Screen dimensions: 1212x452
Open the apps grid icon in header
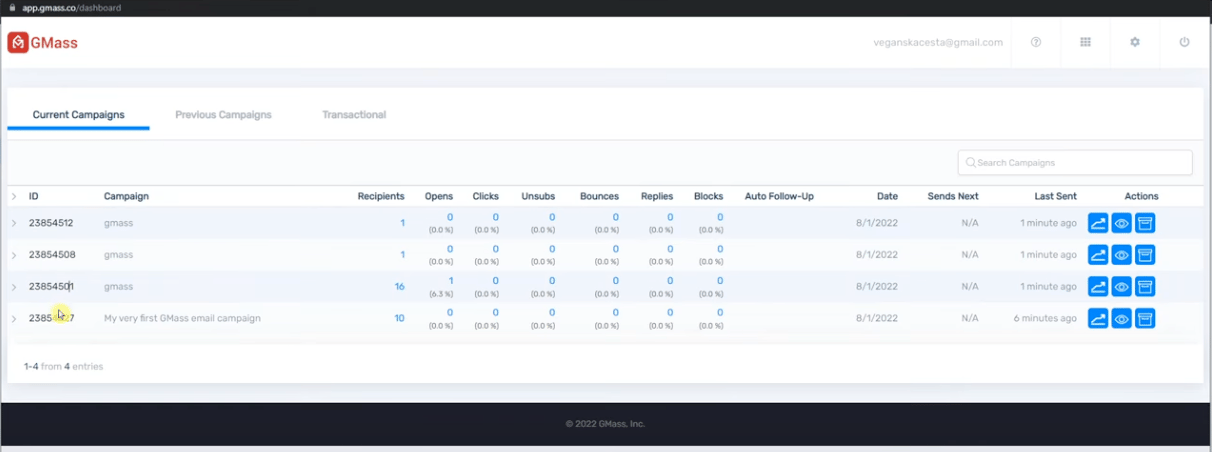[x=1085, y=42]
